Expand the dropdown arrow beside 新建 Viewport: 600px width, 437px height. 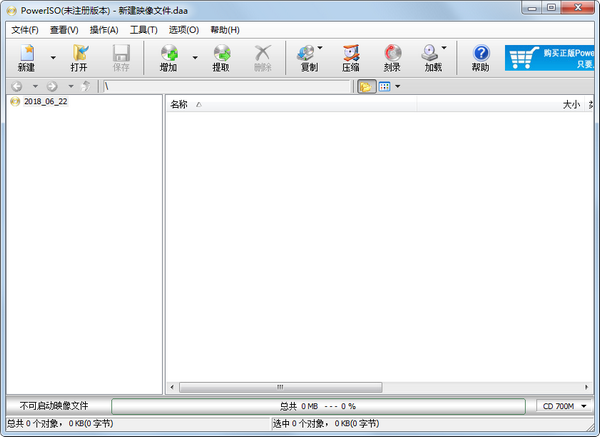pos(53,58)
